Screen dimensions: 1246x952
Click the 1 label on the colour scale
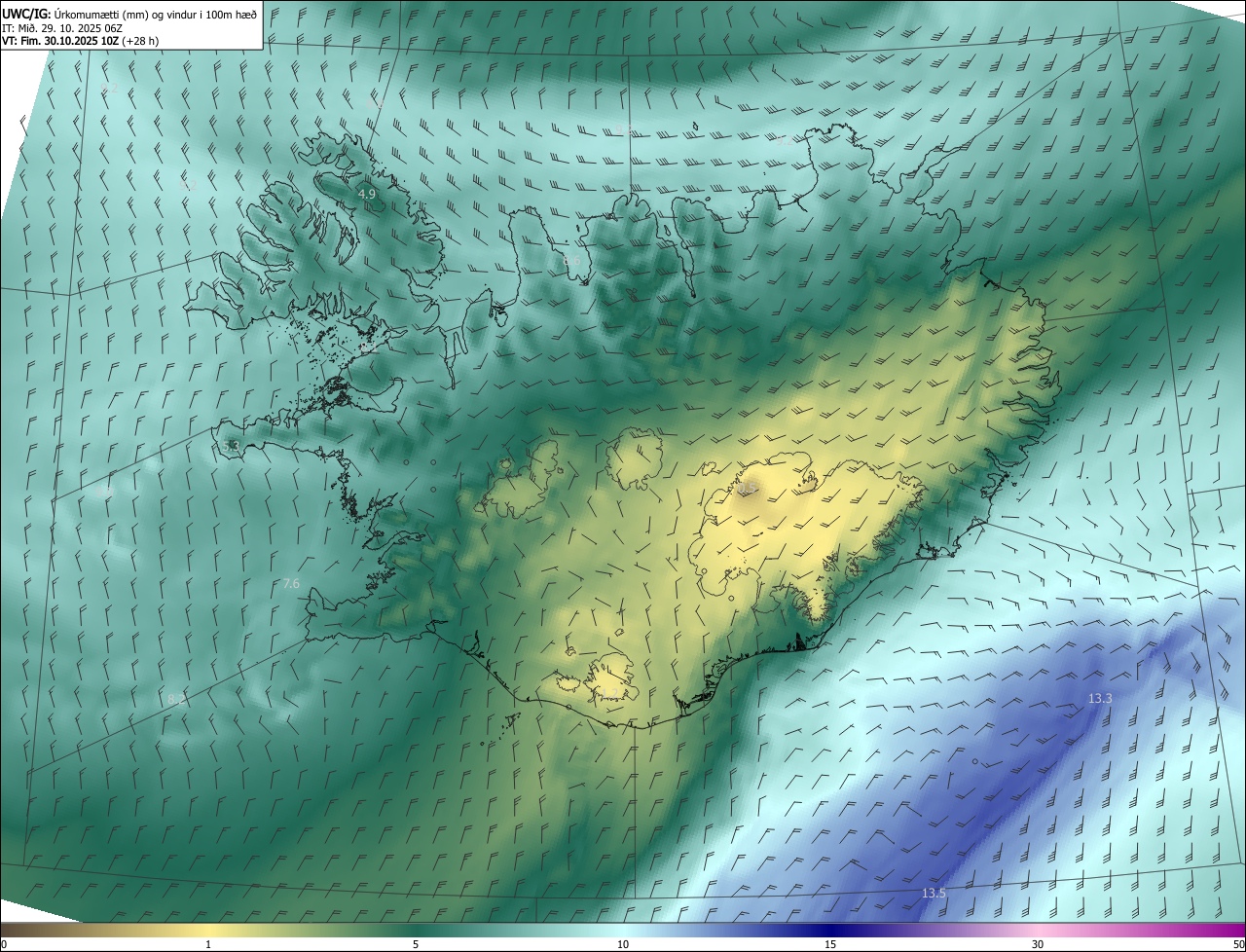coord(208,945)
